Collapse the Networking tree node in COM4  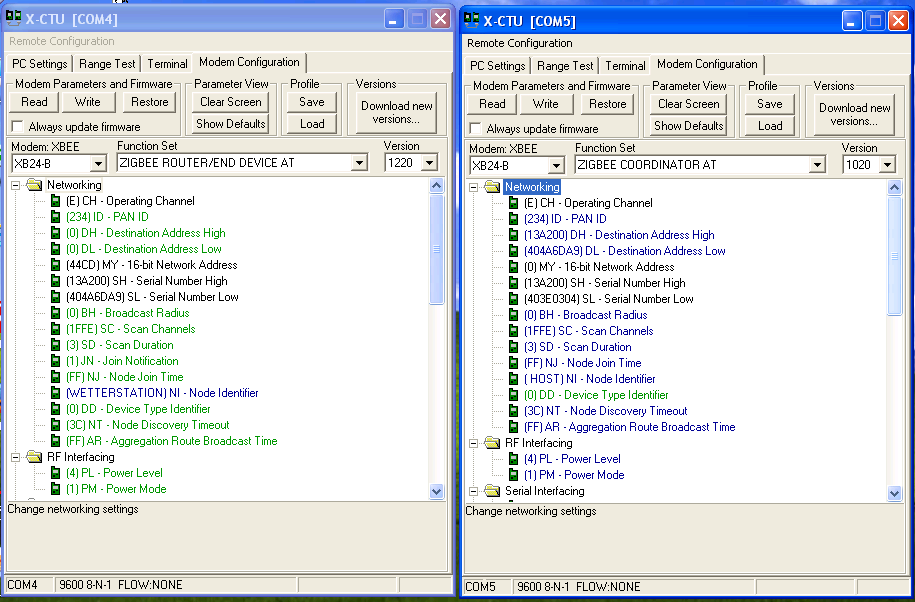point(16,186)
